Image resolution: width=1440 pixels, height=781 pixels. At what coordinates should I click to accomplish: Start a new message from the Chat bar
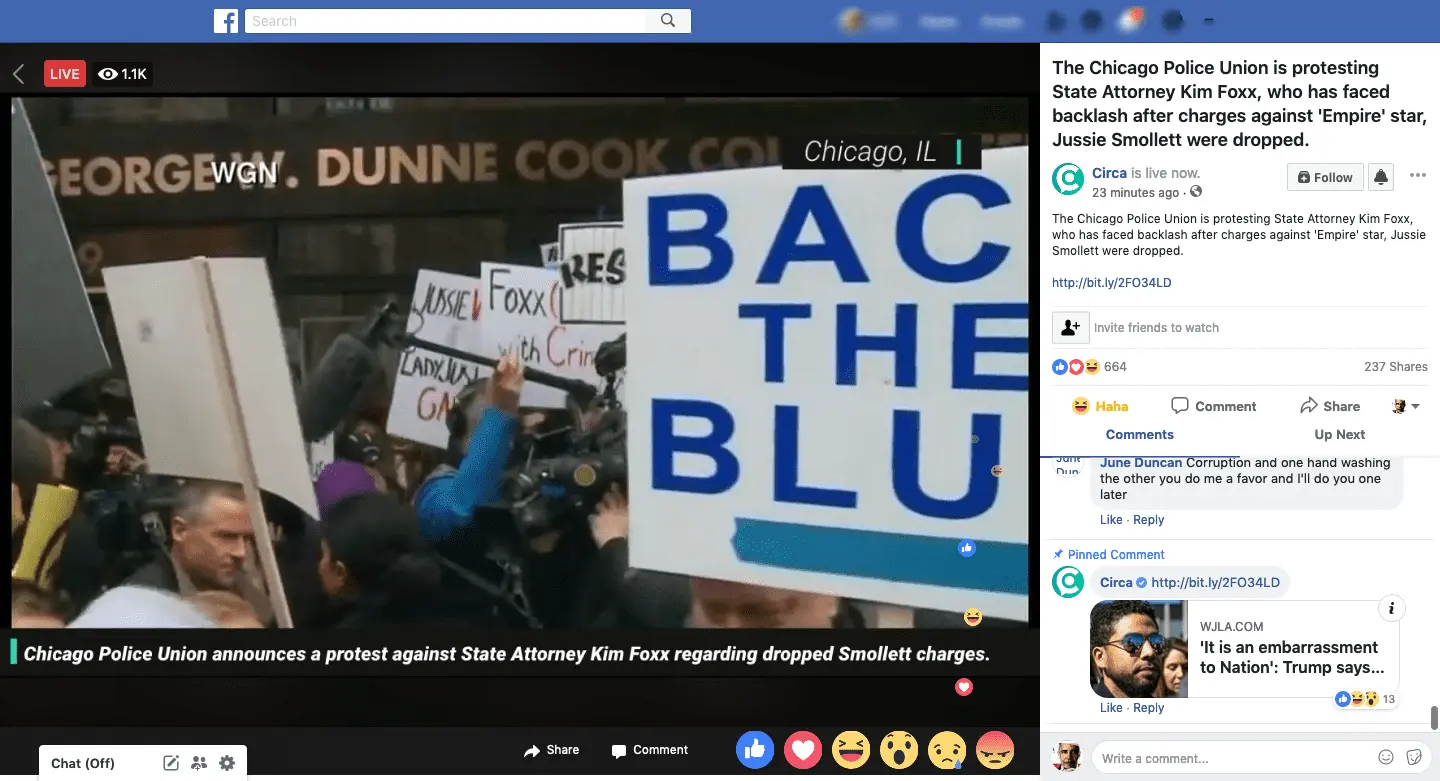(x=171, y=763)
